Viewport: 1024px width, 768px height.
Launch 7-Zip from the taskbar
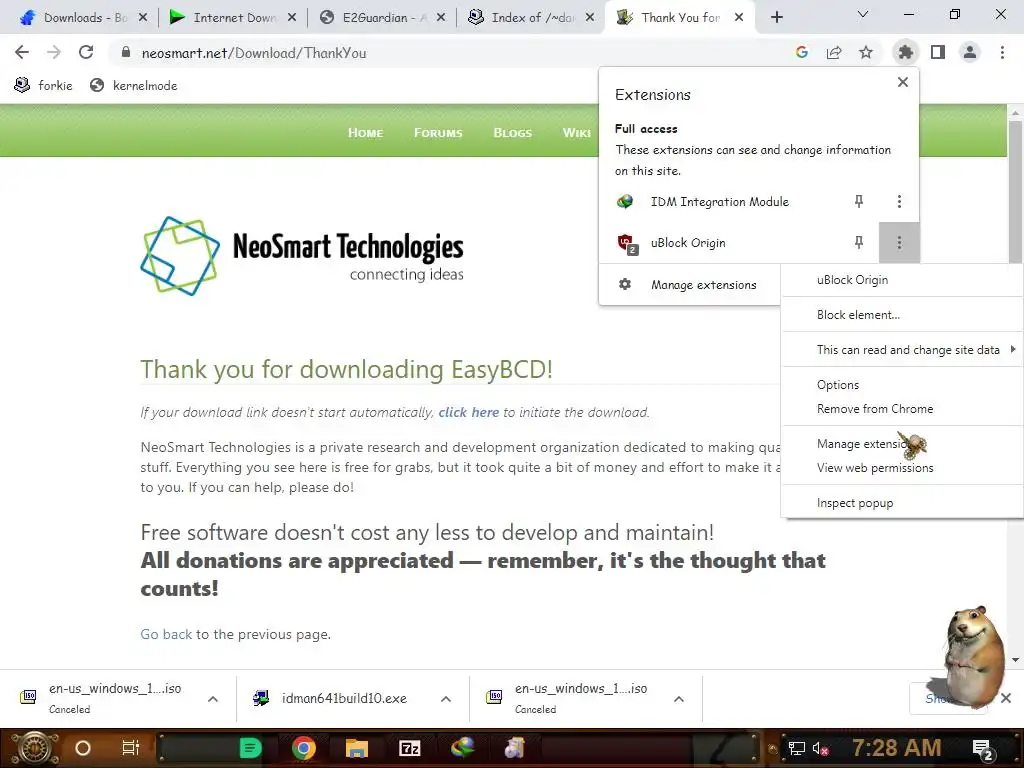point(409,748)
